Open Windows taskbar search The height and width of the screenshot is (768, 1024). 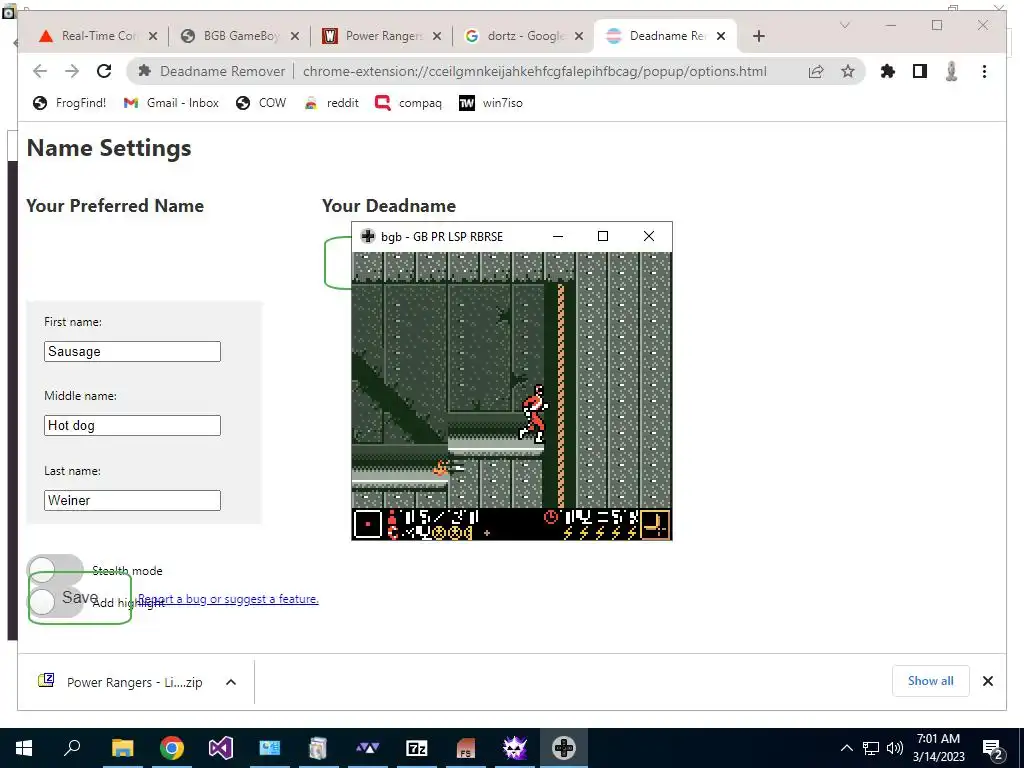72,748
